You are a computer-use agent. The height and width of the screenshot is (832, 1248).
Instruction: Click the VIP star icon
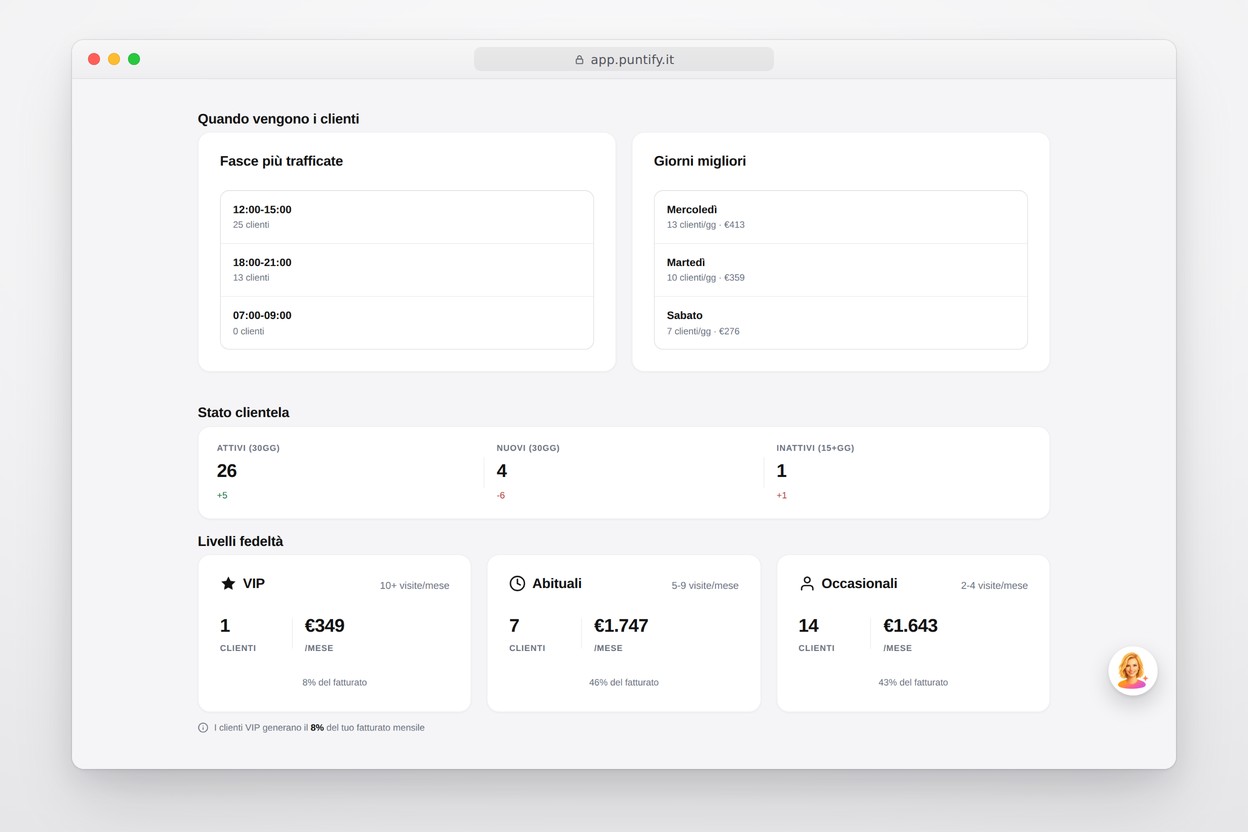[228, 583]
